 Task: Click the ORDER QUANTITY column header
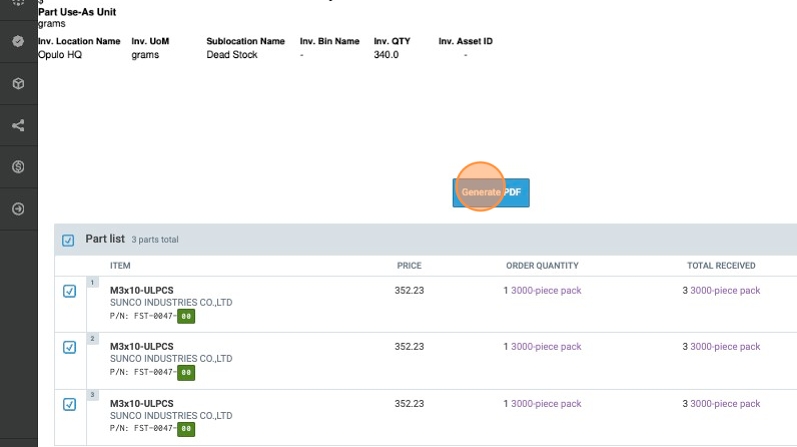542,266
